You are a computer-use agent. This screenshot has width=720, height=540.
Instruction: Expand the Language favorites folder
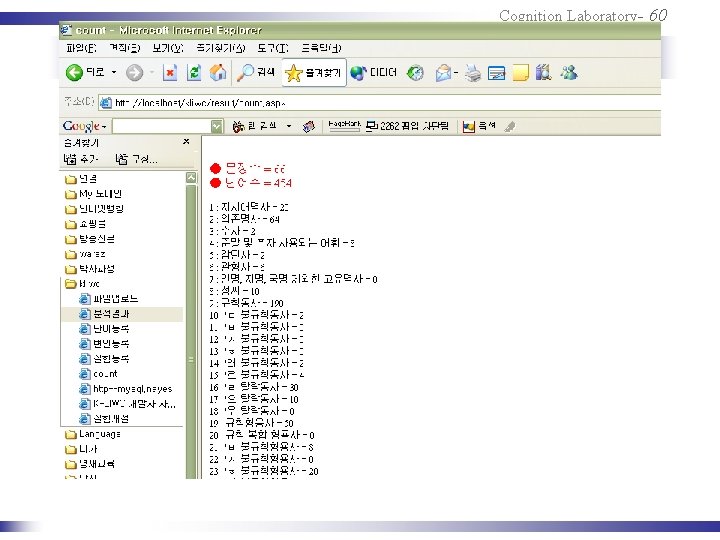[x=93, y=434]
